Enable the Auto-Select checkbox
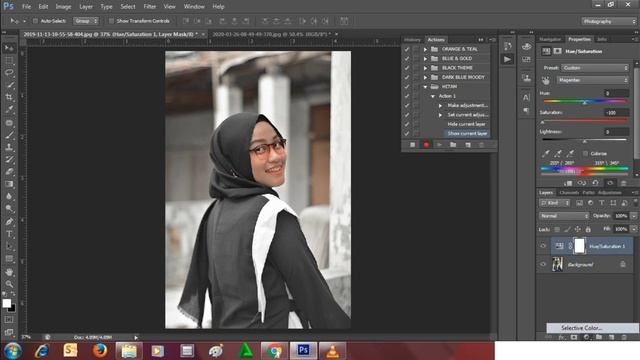640x360 pixels. pos(36,21)
